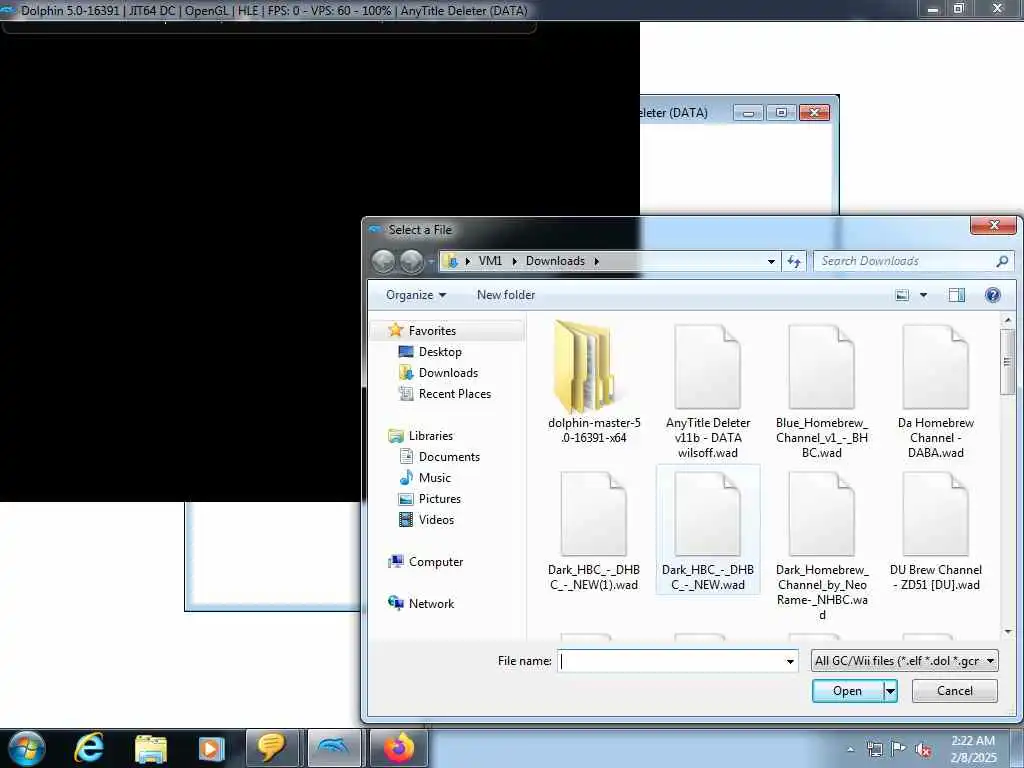Image resolution: width=1024 pixels, height=768 pixels.
Task: Open Music library
Action: pos(434,478)
